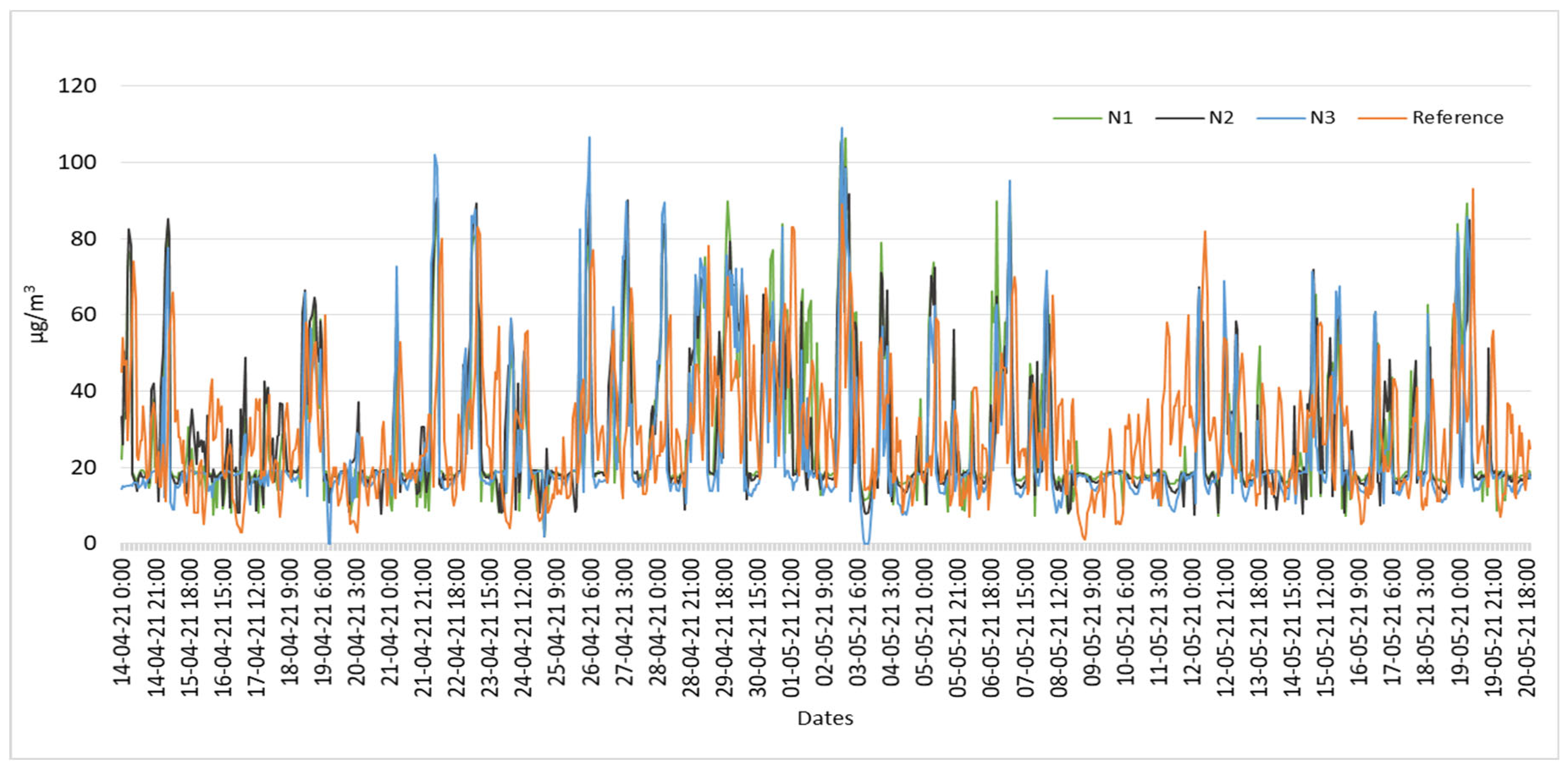1568x770 pixels.
Task: Click the orange Reference legend line swatch
Action: [1382, 118]
